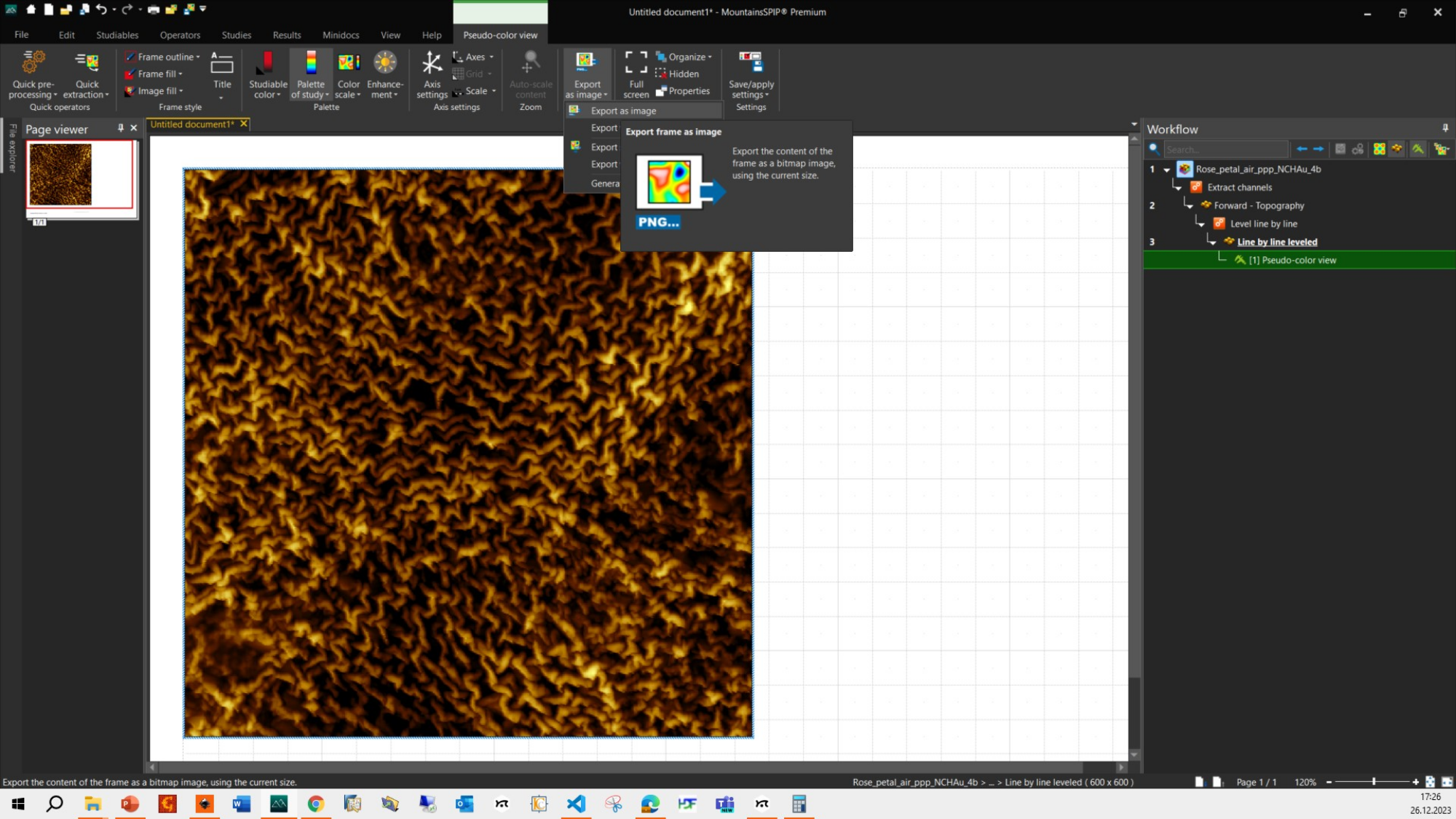Select Export as image menu entry
Viewport: 1456px width, 819px height.
pyautogui.click(x=644, y=111)
